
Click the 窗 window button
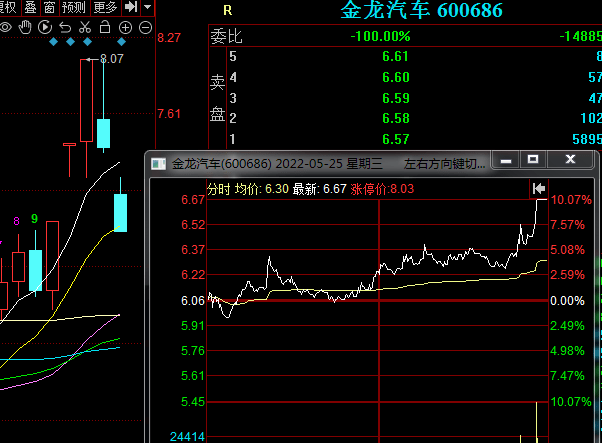tap(48, 7)
